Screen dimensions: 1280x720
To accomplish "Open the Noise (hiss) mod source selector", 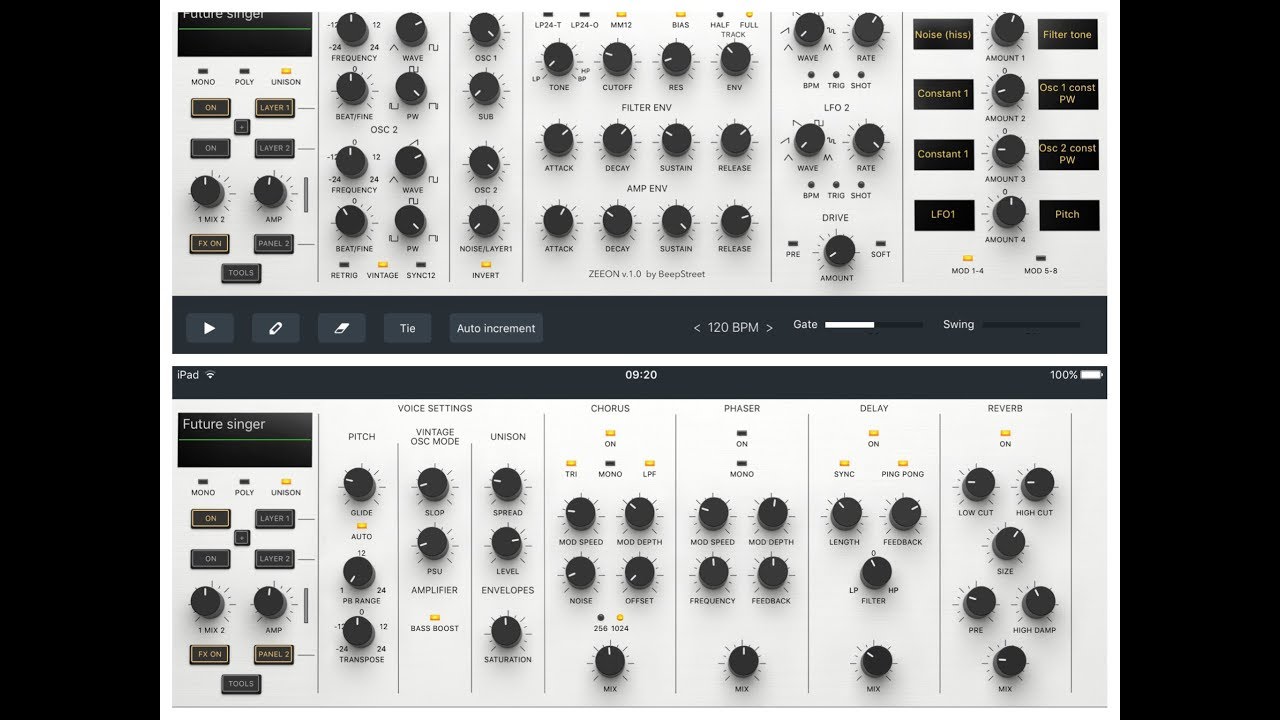I will click(x=944, y=35).
